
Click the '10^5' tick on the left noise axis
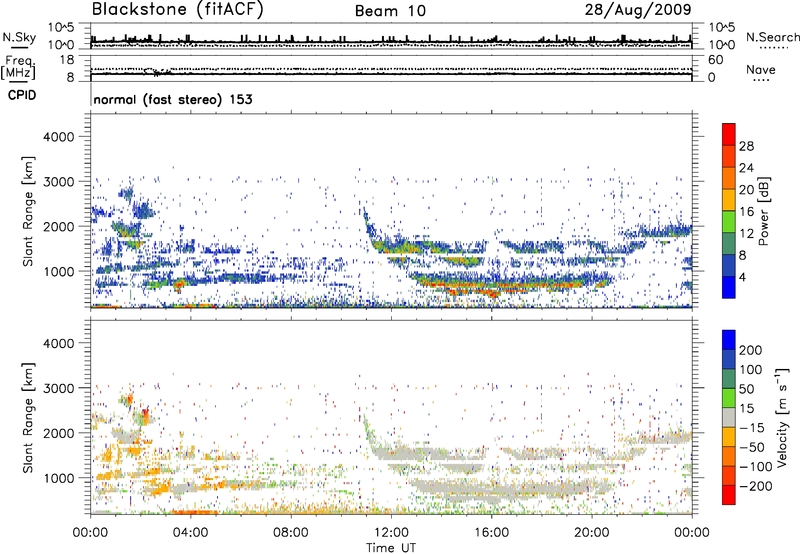click(x=61, y=27)
